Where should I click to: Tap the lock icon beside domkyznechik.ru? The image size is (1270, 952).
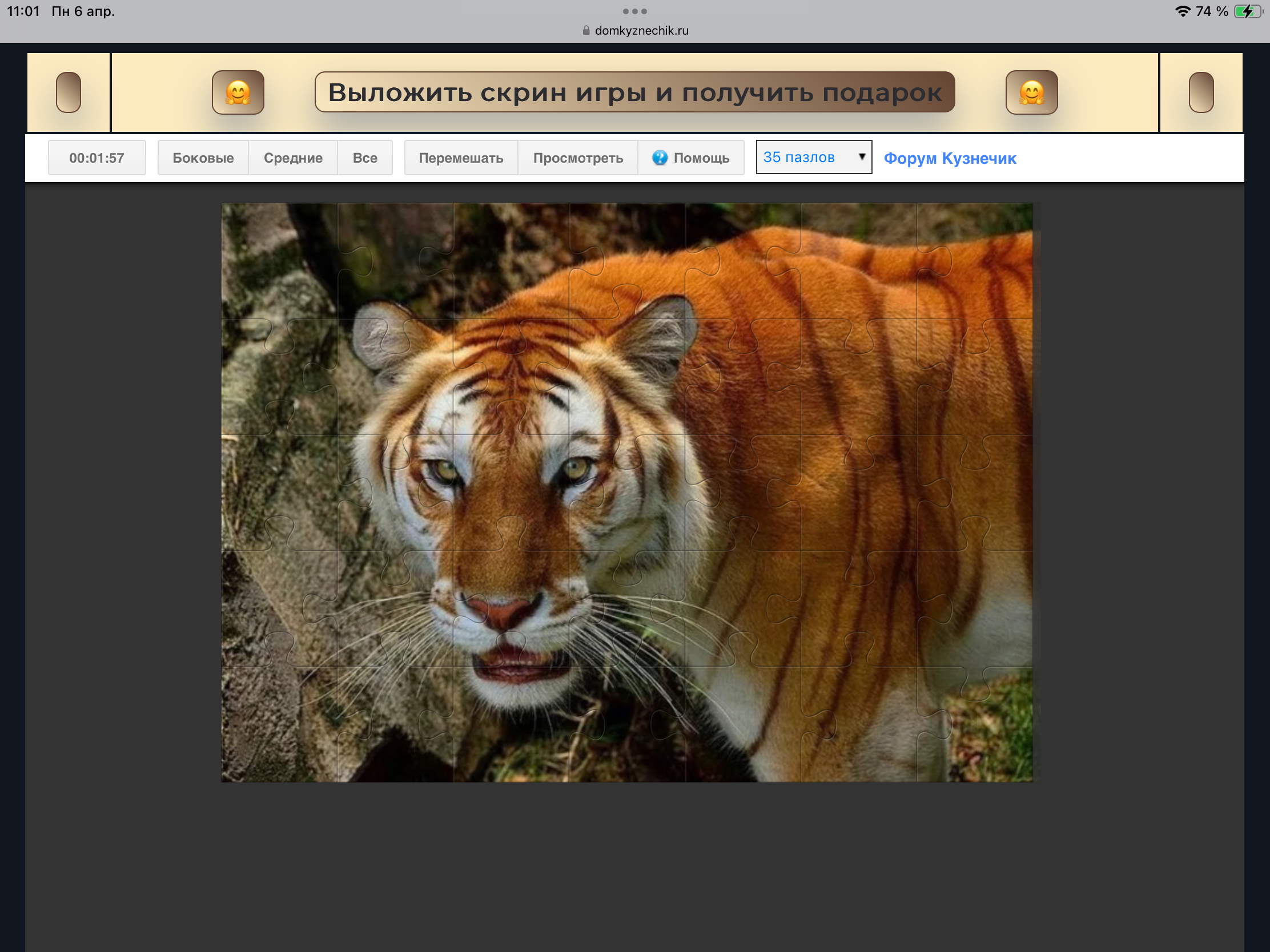(586, 30)
